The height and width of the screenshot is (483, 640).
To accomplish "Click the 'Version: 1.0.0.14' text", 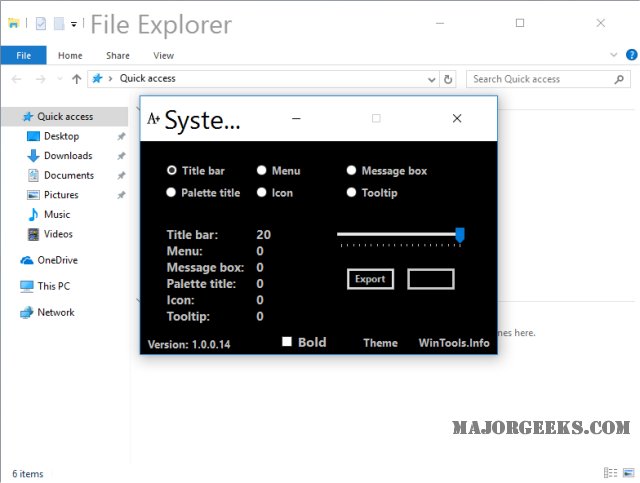I will pos(189,344).
